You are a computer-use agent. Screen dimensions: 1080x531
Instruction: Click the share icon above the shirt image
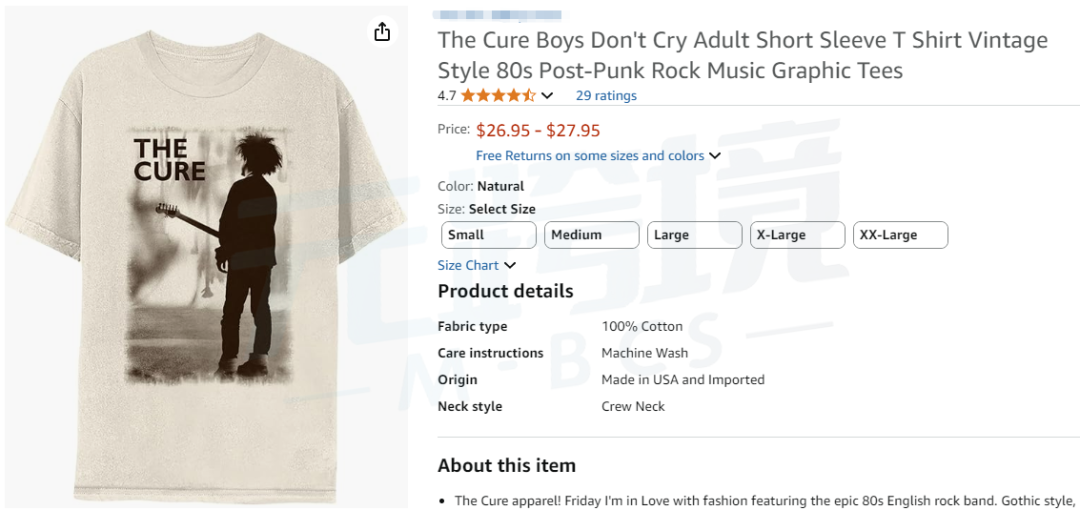point(382,32)
